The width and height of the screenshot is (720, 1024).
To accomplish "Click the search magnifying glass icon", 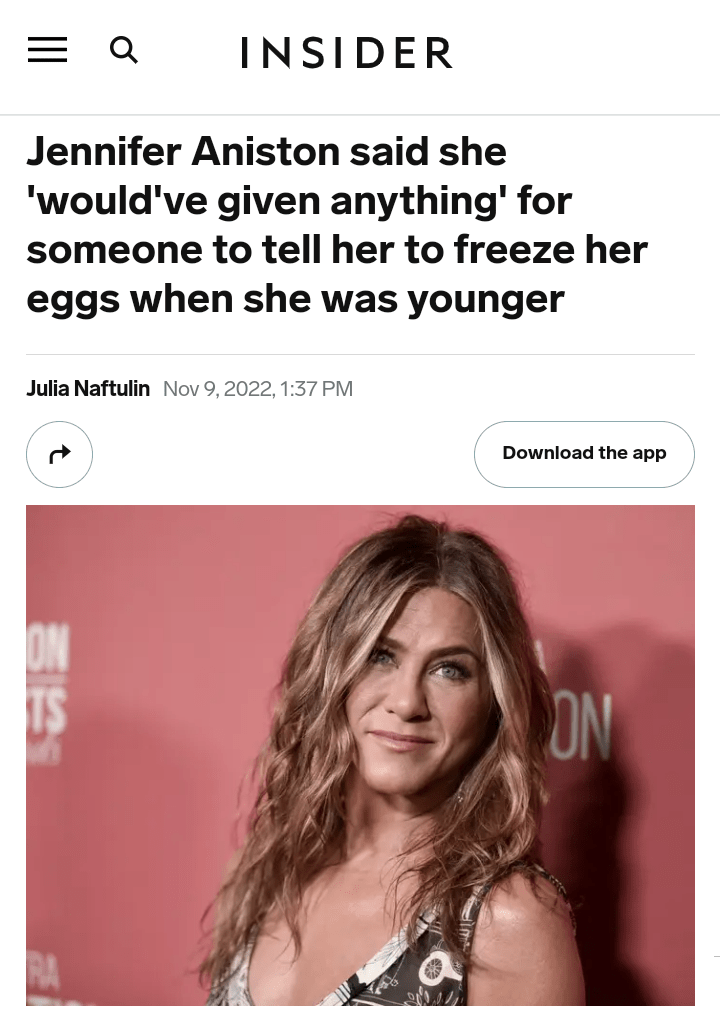I will pyautogui.click(x=123, y=49).
